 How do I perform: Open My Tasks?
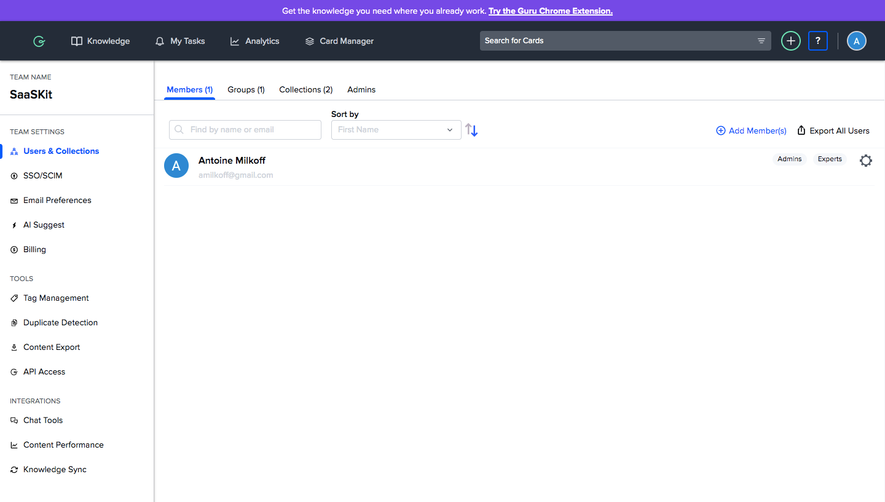coord(180,41)
